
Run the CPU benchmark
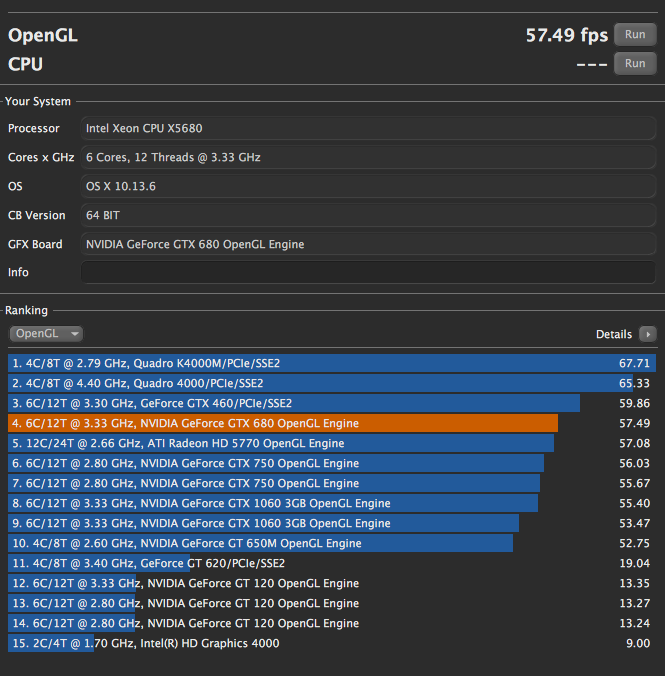[635, 63]
